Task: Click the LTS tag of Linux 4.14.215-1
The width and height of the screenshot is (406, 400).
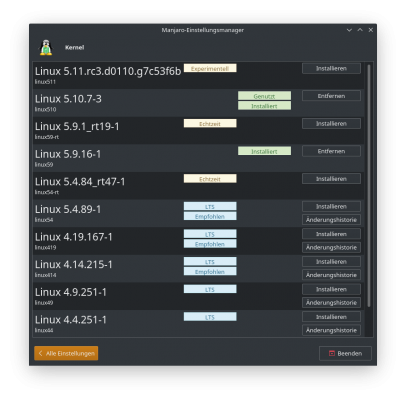Action: 210,262
